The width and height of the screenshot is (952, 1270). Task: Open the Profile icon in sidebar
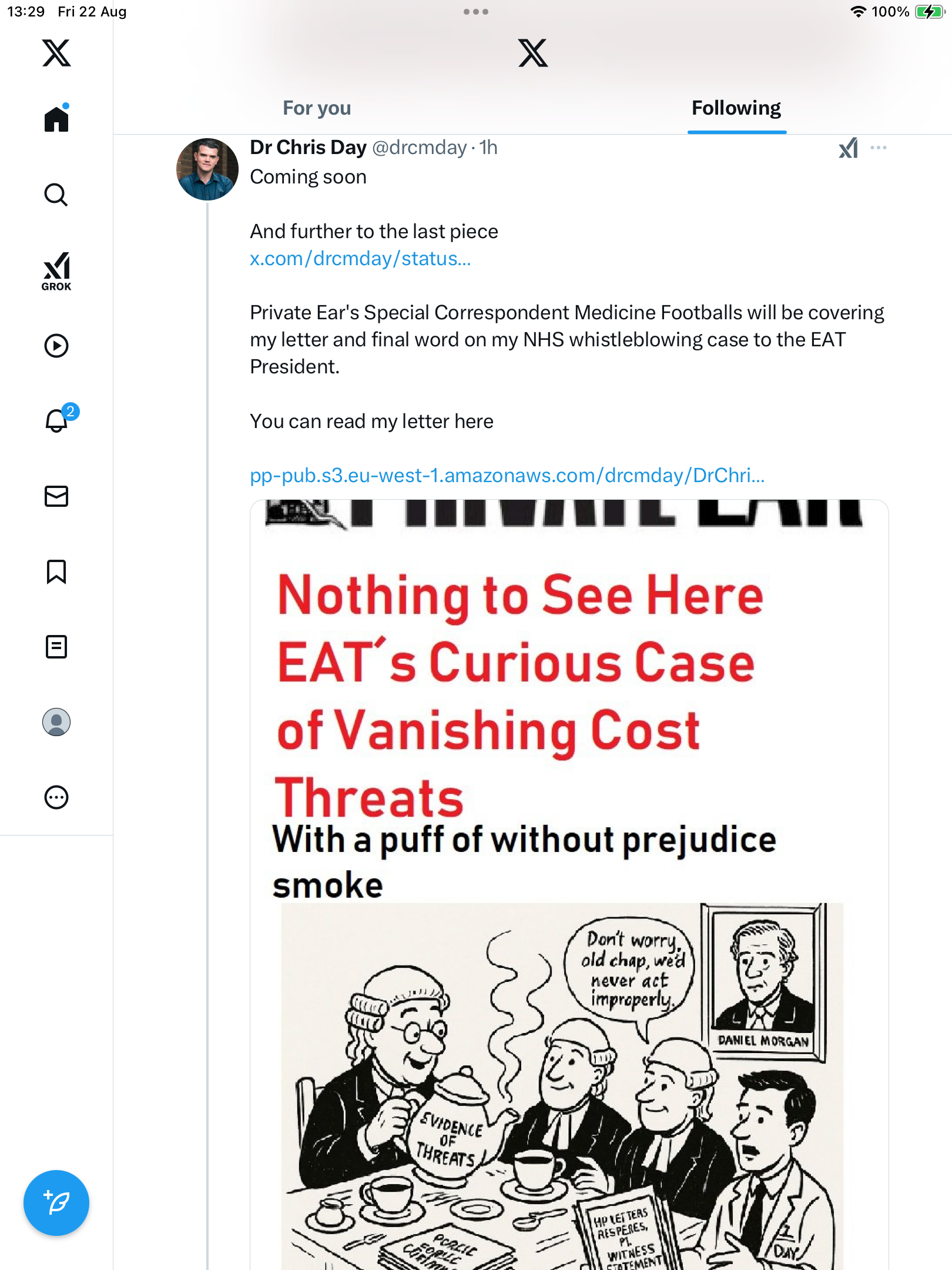coord(56,722)
